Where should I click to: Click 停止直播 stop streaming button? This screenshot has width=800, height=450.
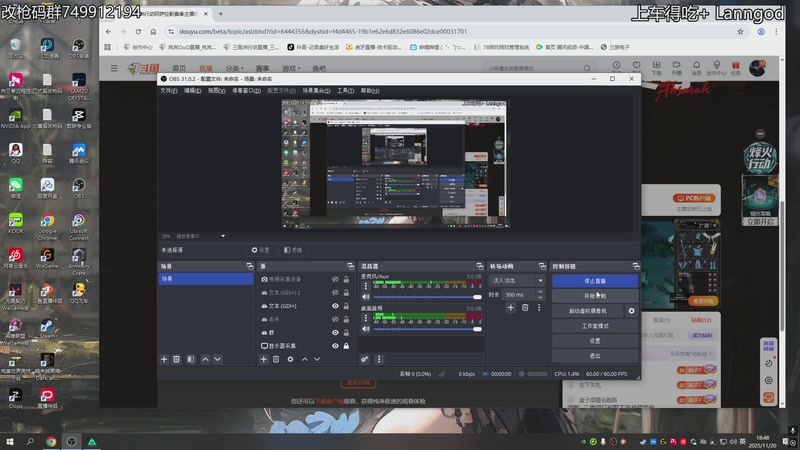[x=595, y=281]
